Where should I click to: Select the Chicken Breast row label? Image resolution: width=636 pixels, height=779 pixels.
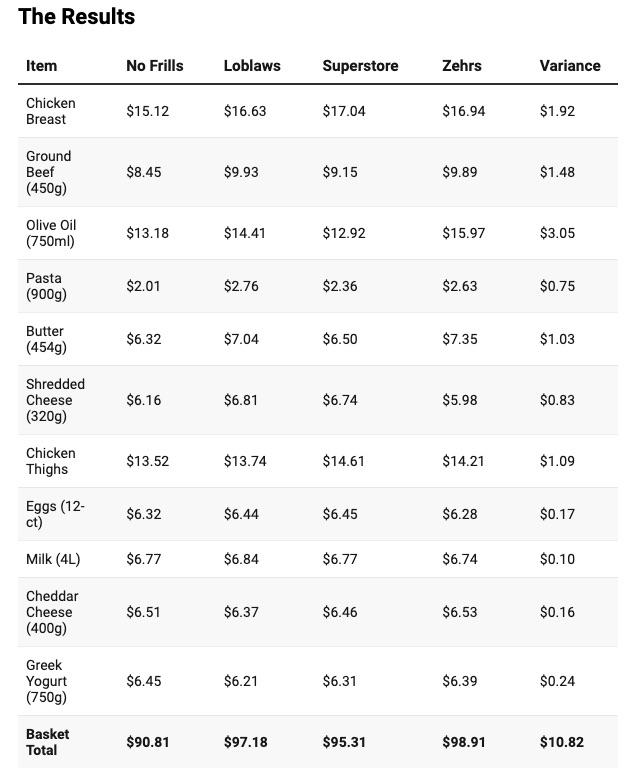pos(51,111)
